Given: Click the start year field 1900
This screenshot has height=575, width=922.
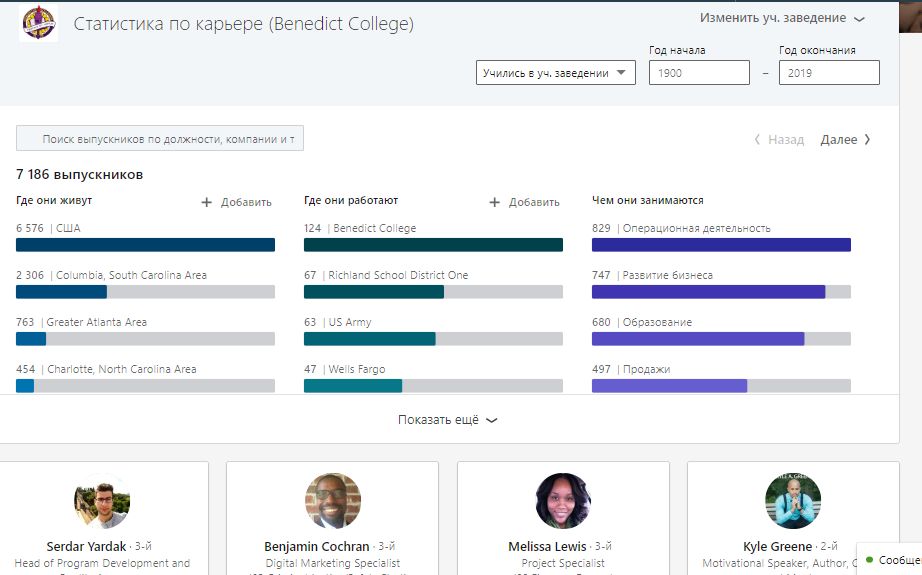Looking at the screenshot, I should coord(699,72).
